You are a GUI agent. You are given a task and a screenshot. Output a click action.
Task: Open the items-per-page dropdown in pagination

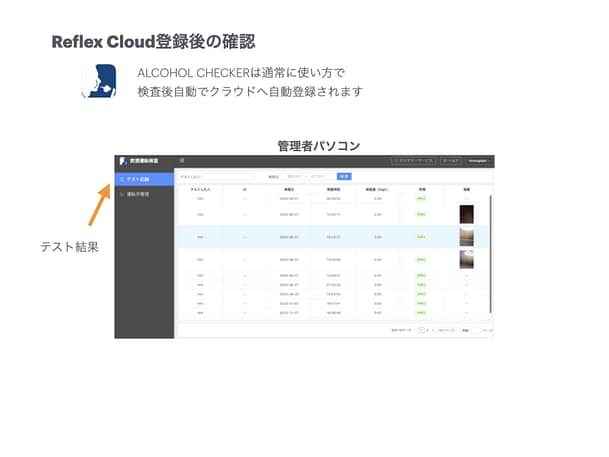click(x=446, y=330)
